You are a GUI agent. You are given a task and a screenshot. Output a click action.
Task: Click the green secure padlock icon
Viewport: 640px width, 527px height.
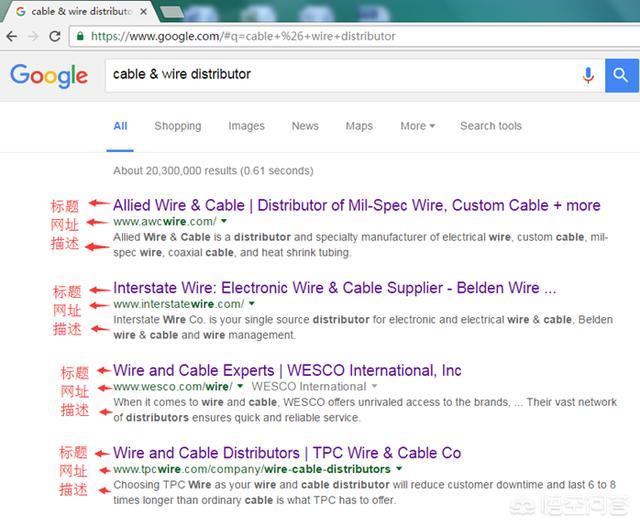pyautogui.click(x=80, y=36)
